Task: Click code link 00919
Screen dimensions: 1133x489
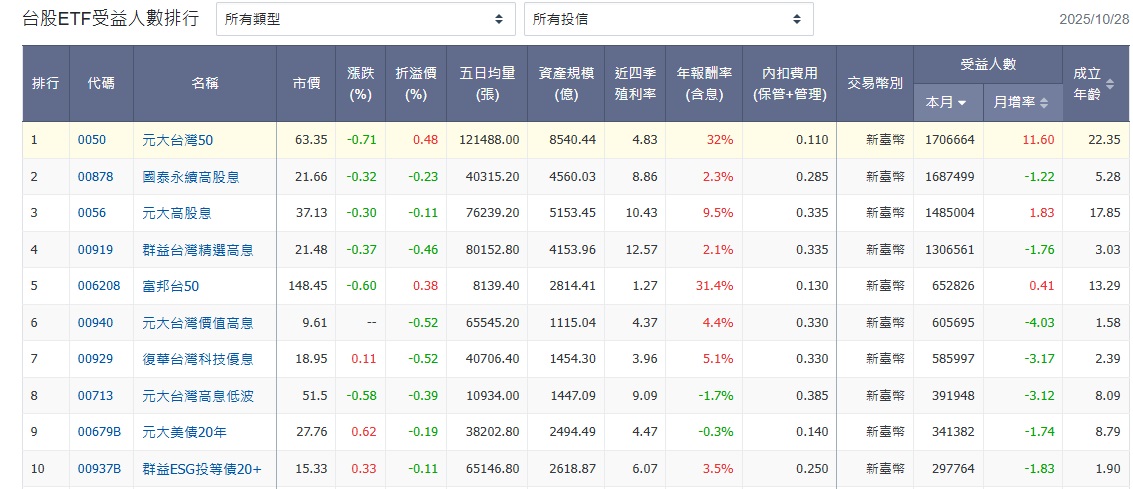Action: (95, 250)
